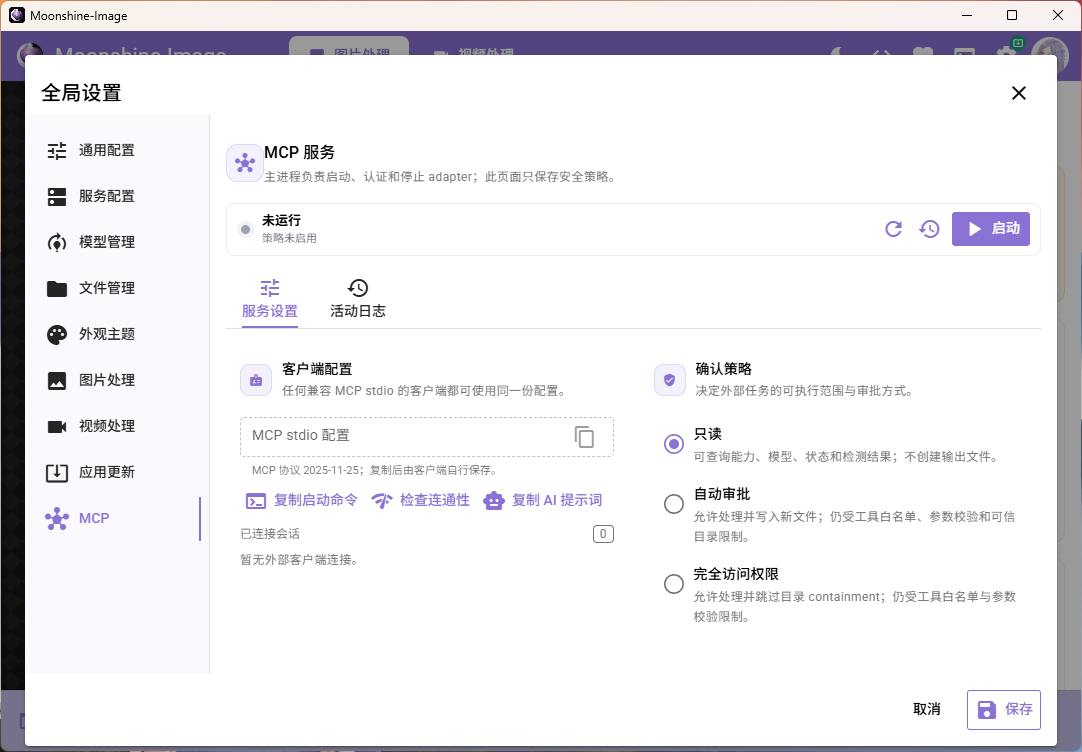1082x752 pixels.
Task: Click the 未运行 status indicator dot
Action: point(245,229)
